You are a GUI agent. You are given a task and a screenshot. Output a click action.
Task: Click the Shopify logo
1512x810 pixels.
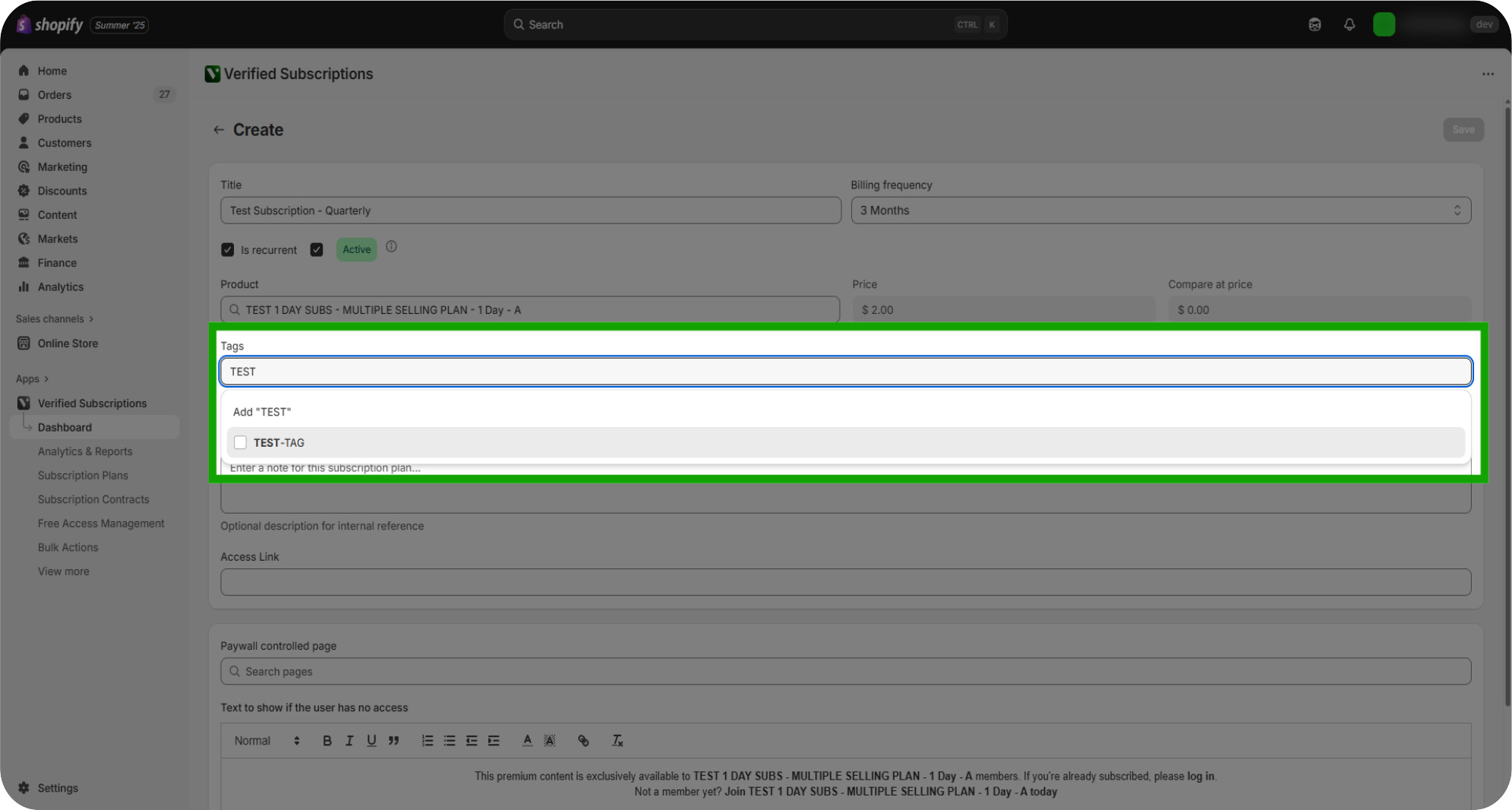click(x=50, y=24)
